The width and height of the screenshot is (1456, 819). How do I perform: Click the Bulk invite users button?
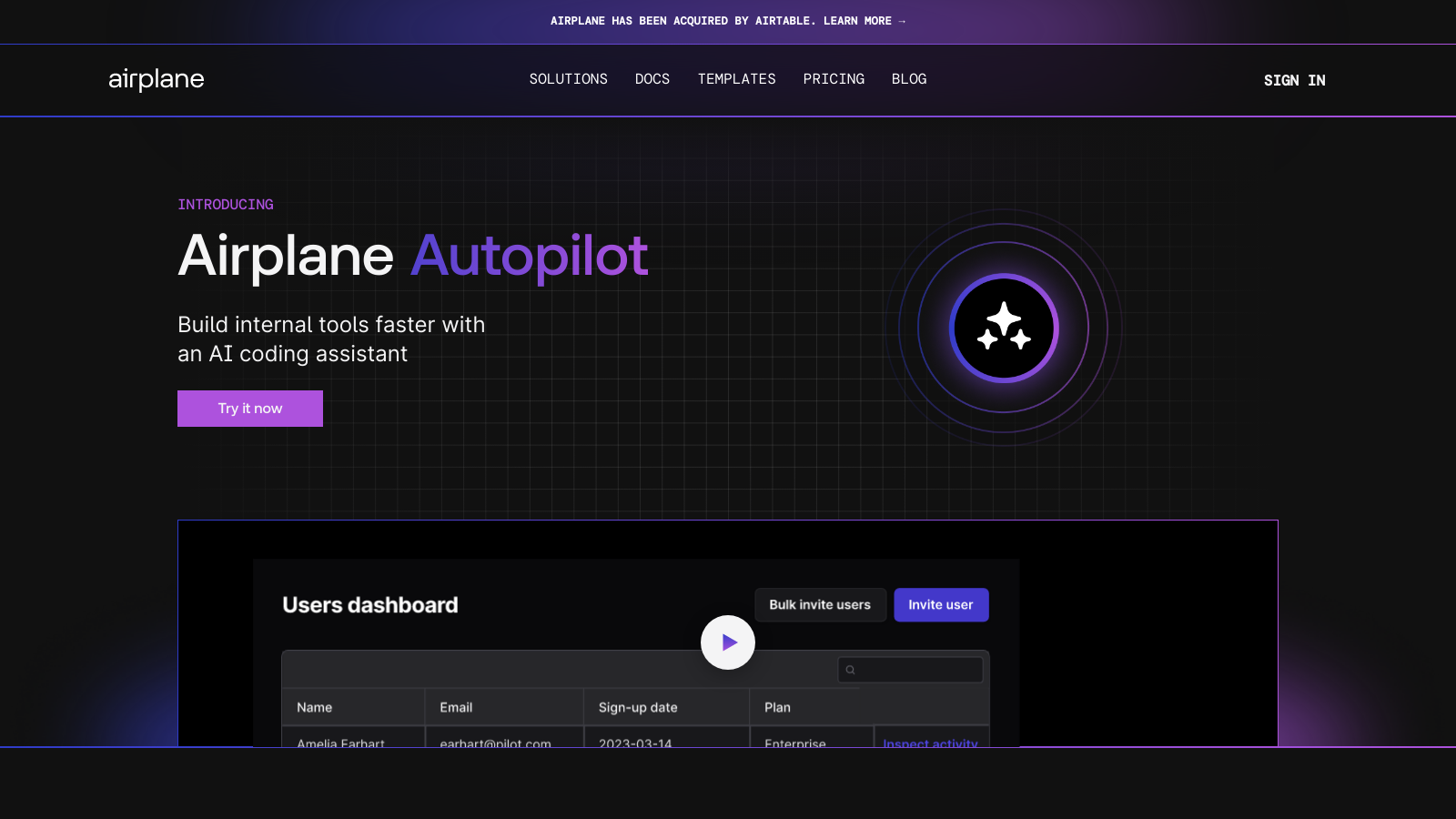coord(820,605)
